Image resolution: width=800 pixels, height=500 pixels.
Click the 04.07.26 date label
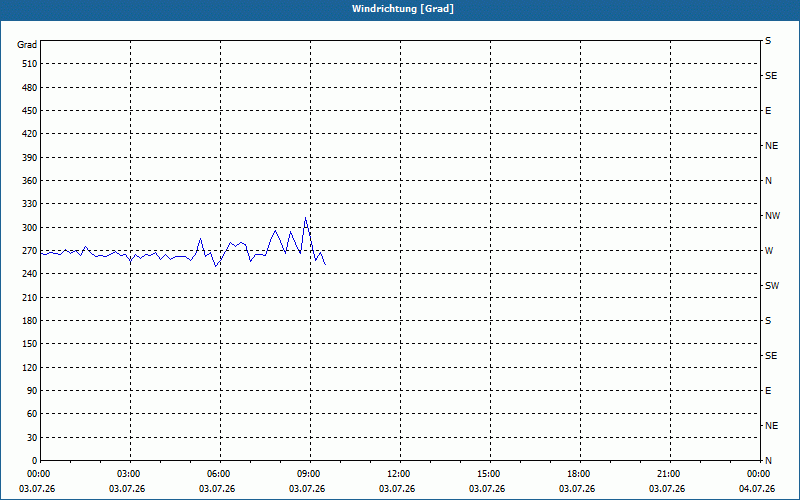[757, 489]
